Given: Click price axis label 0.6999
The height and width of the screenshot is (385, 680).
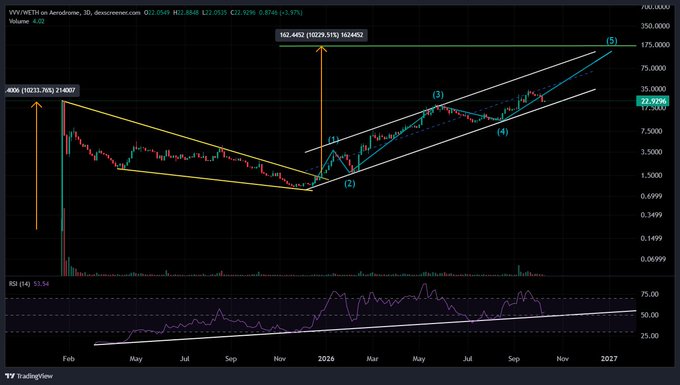Looking at the screenshot, I should (x=652, y=196).
